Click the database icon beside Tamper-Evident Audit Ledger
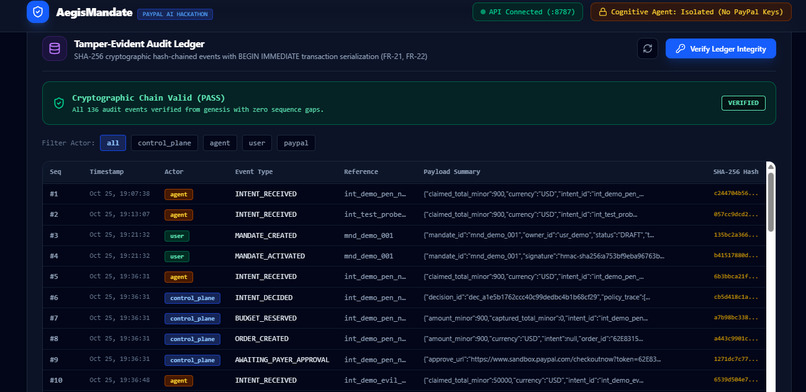 [x=54, y=49]
